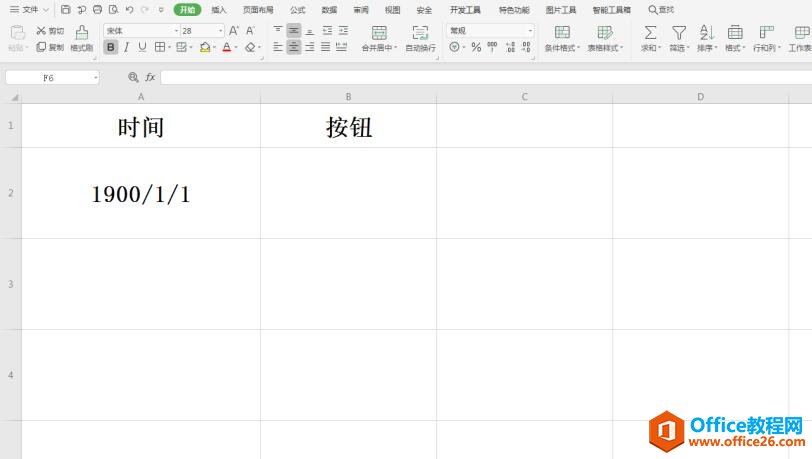Open the fill color picker arrow

(x=214, y=48)
